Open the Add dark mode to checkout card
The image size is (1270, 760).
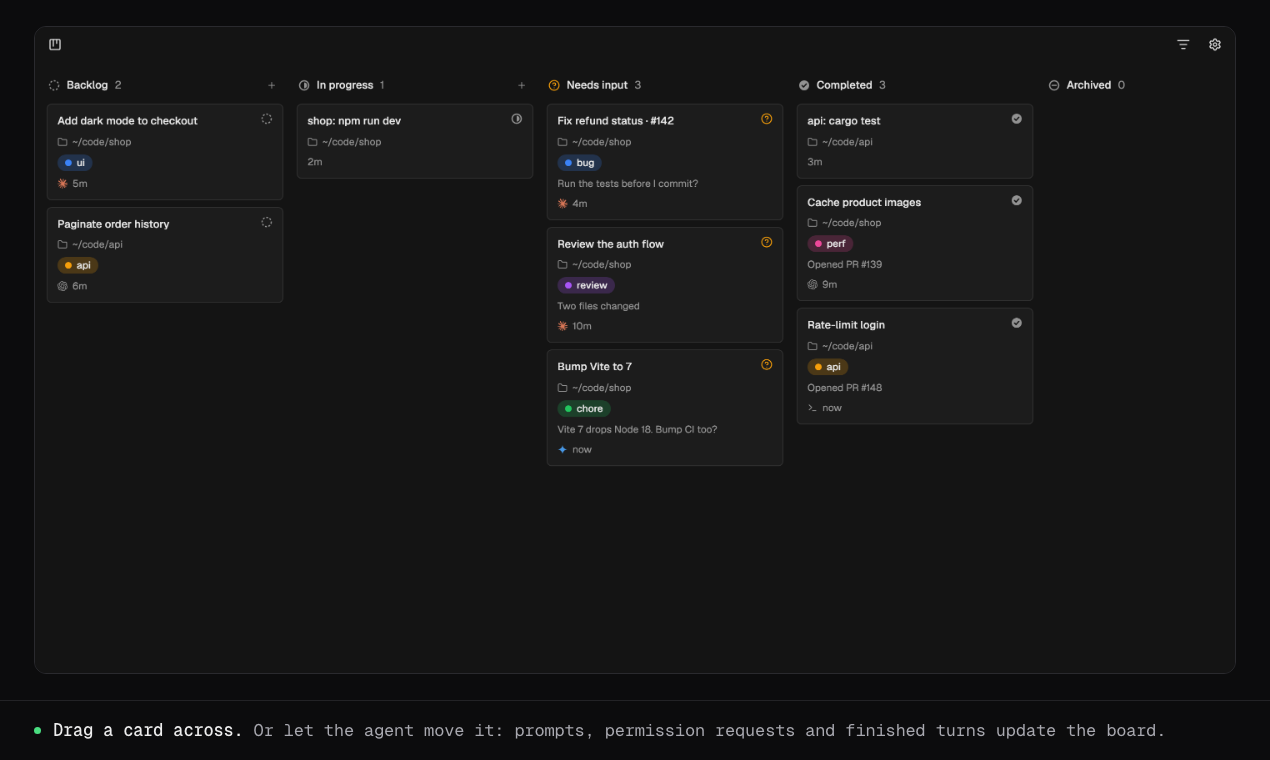(165, 152)
